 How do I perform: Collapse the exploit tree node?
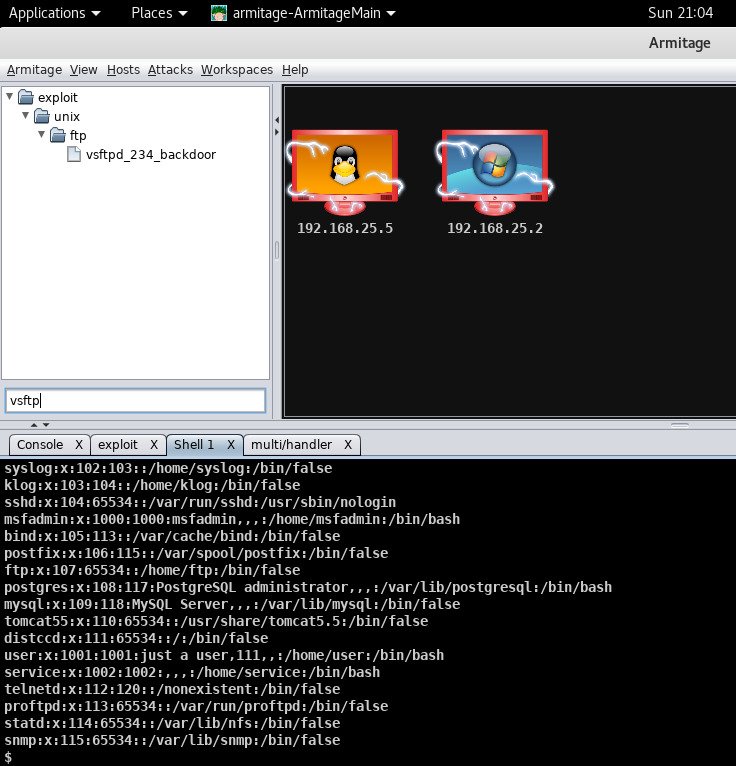[x=9, y=97]
